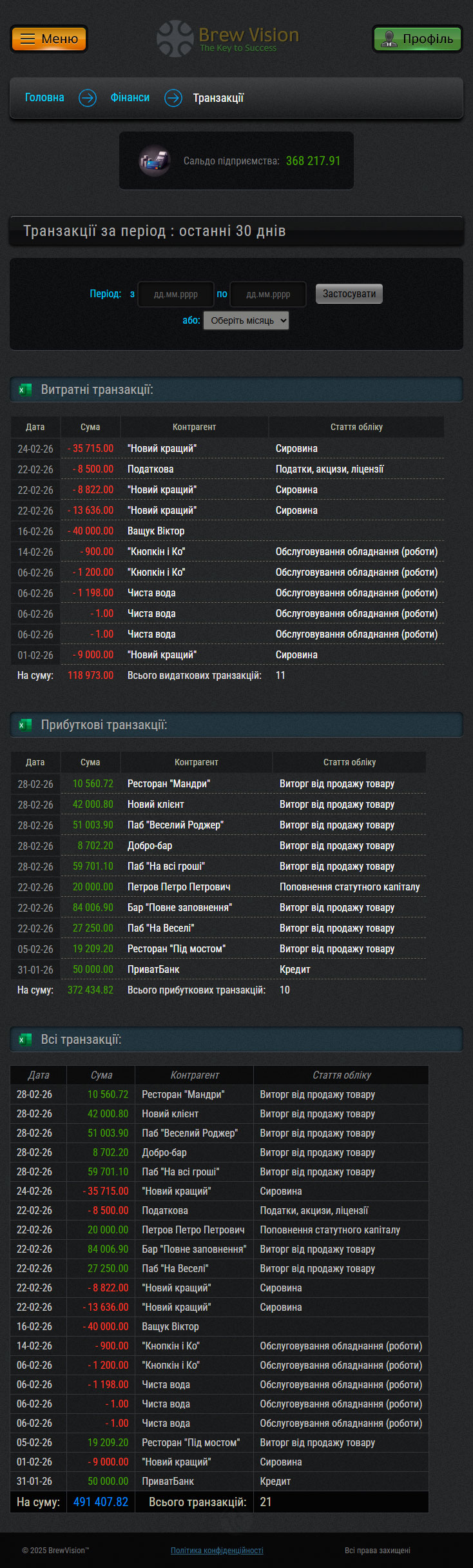Export Прибуткові транзакції via Excel icon
Image resolution: width=473 pixels, height=1568 pixels.
[x=25, y=725]
